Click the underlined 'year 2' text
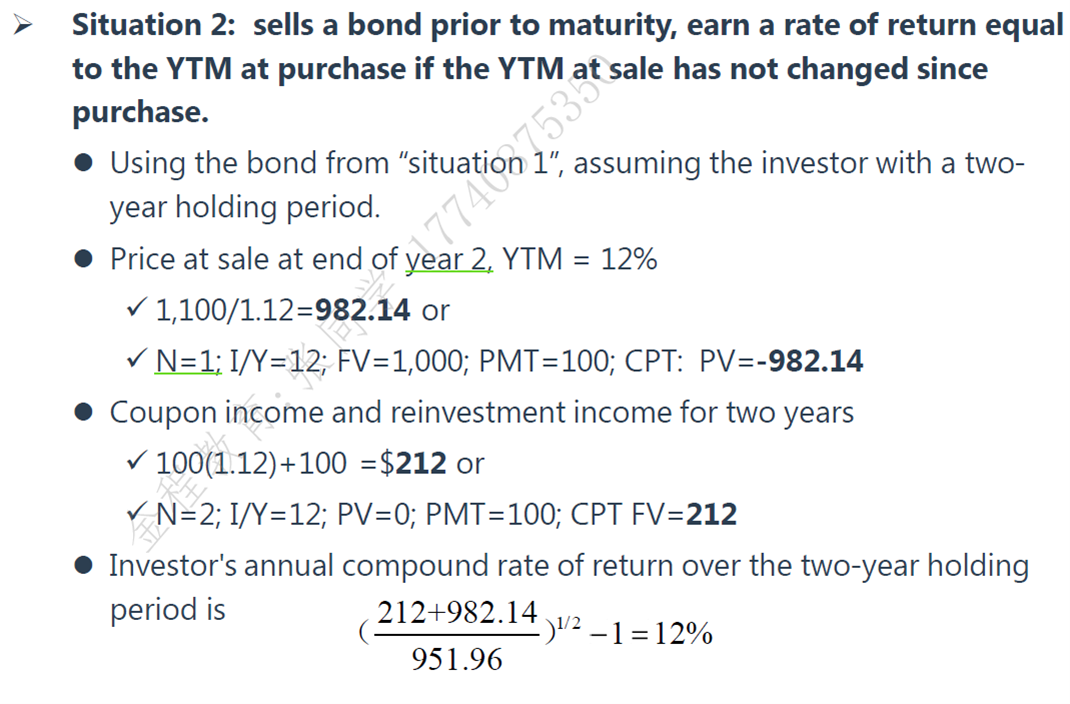 tap(448, 261)
